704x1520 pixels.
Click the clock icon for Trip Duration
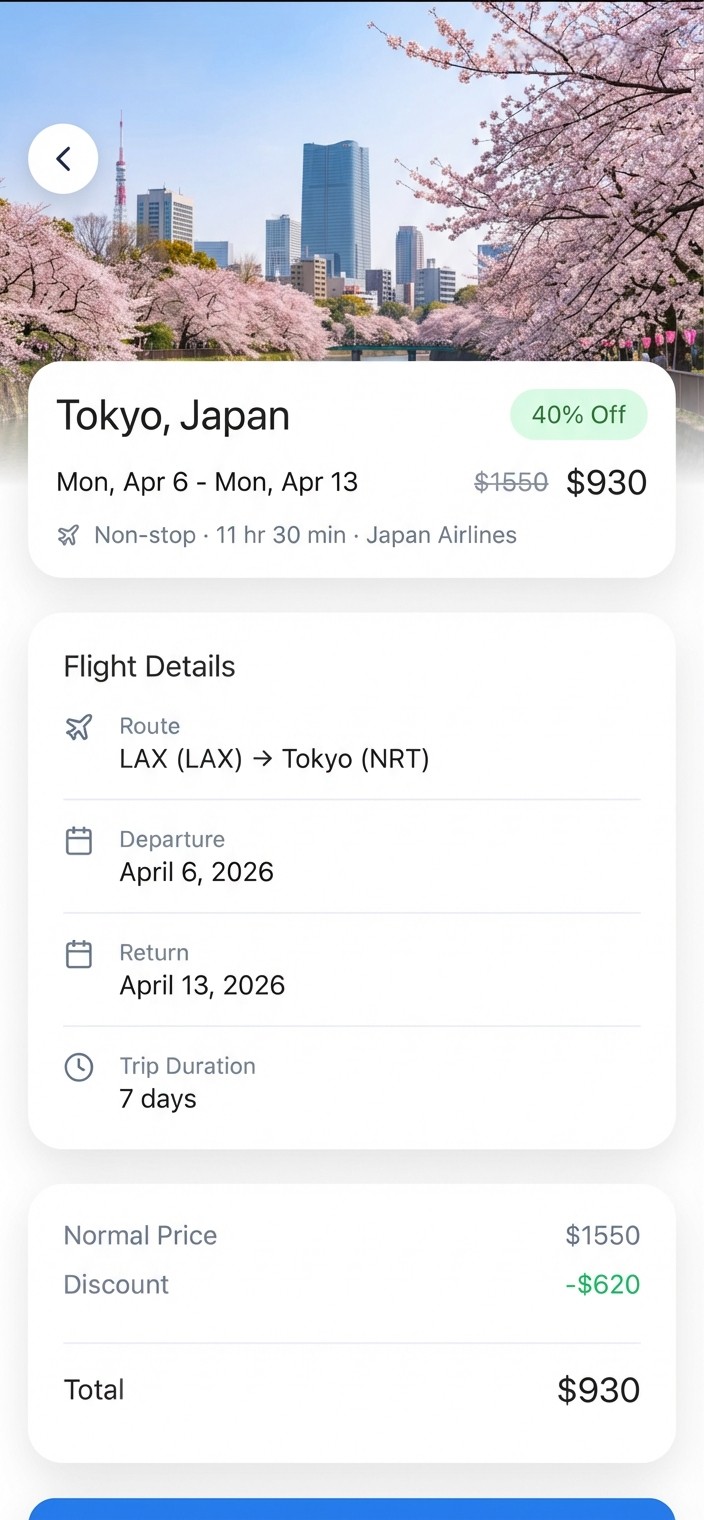coord(79,1067)
